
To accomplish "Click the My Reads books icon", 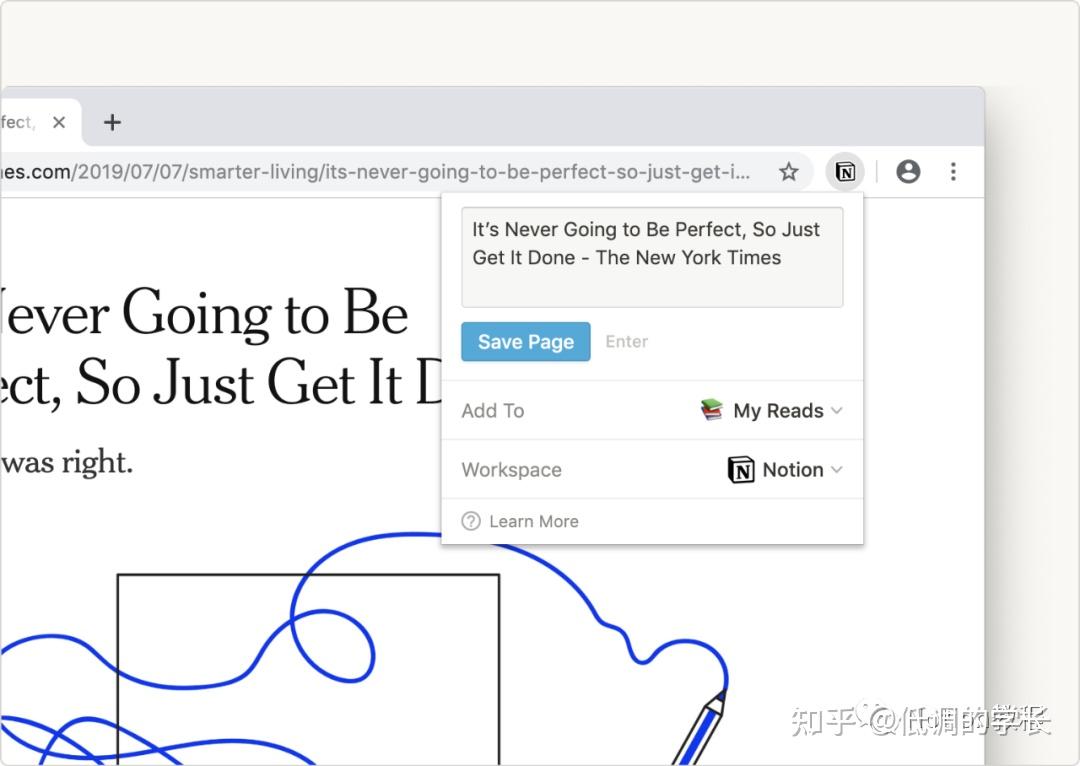I will click(x=712, y=410).
